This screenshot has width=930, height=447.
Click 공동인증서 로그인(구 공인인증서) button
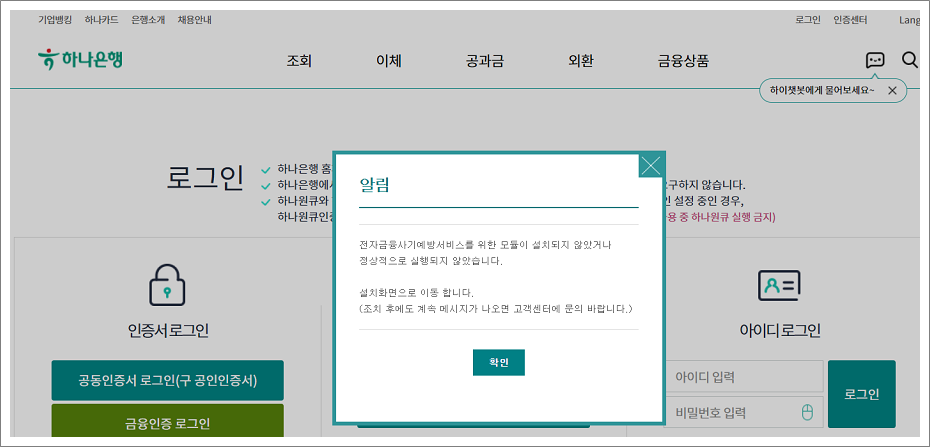(168, 380)
